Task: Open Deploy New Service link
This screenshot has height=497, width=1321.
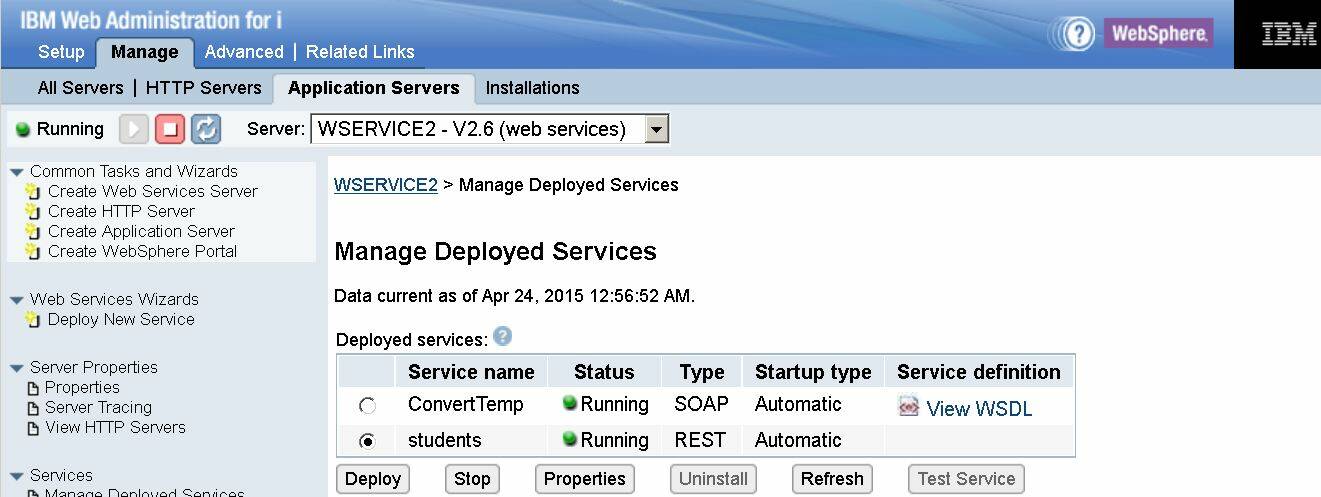Action: click(x=121, y=319)
